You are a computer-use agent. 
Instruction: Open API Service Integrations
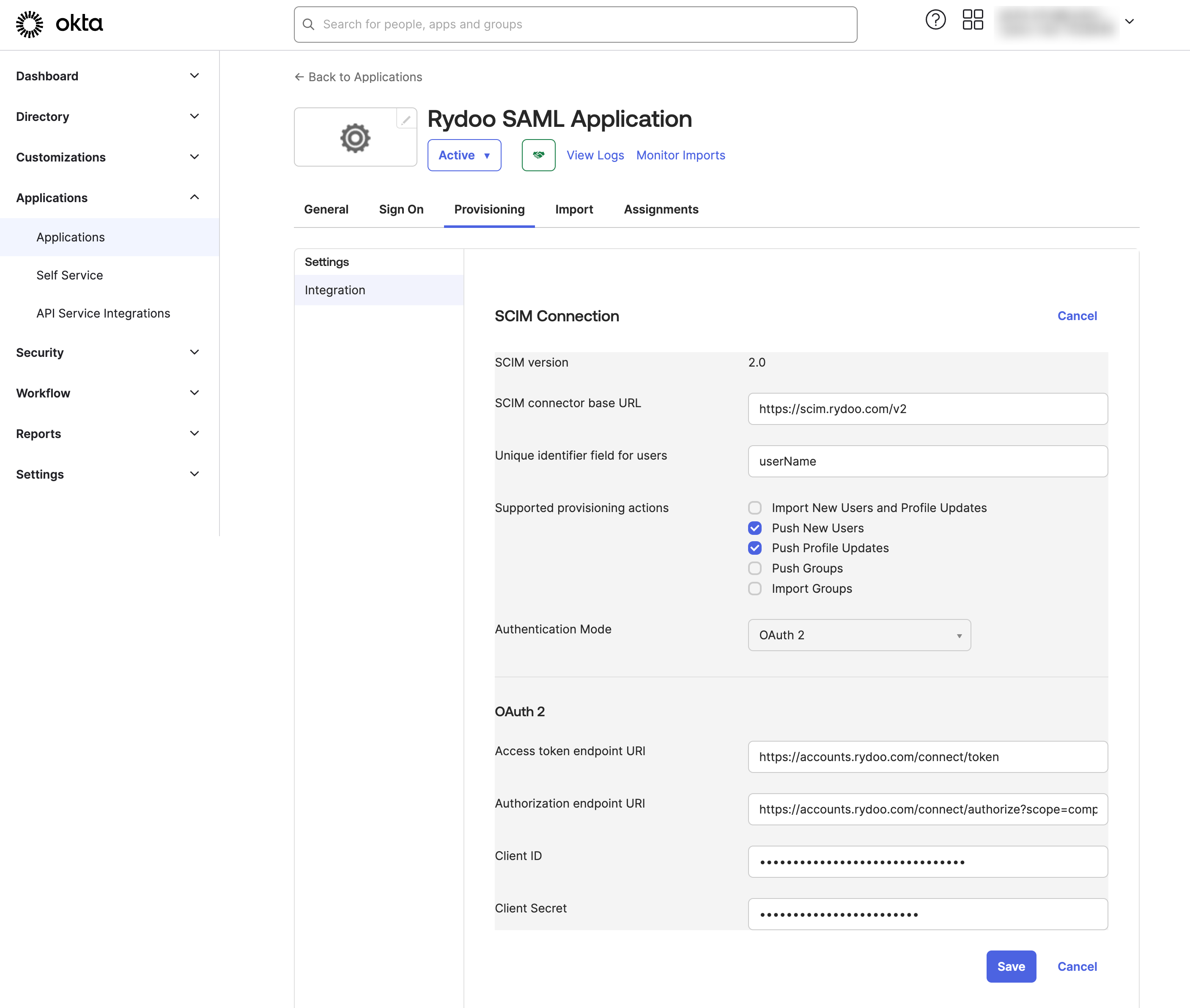(x=109, y=313)
